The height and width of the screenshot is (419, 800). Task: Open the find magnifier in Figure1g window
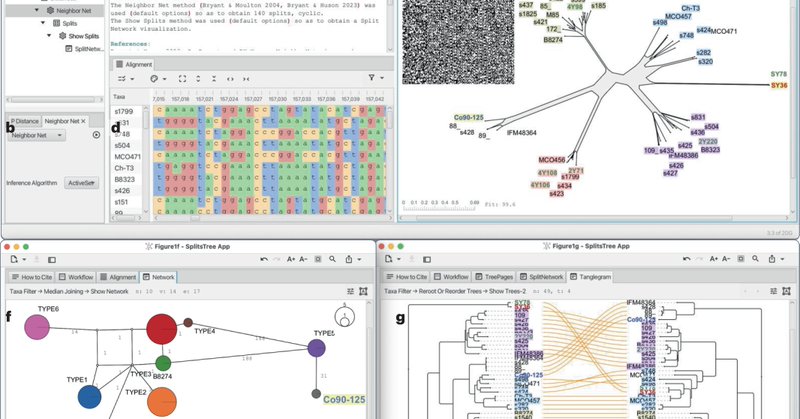pos(756,259)
